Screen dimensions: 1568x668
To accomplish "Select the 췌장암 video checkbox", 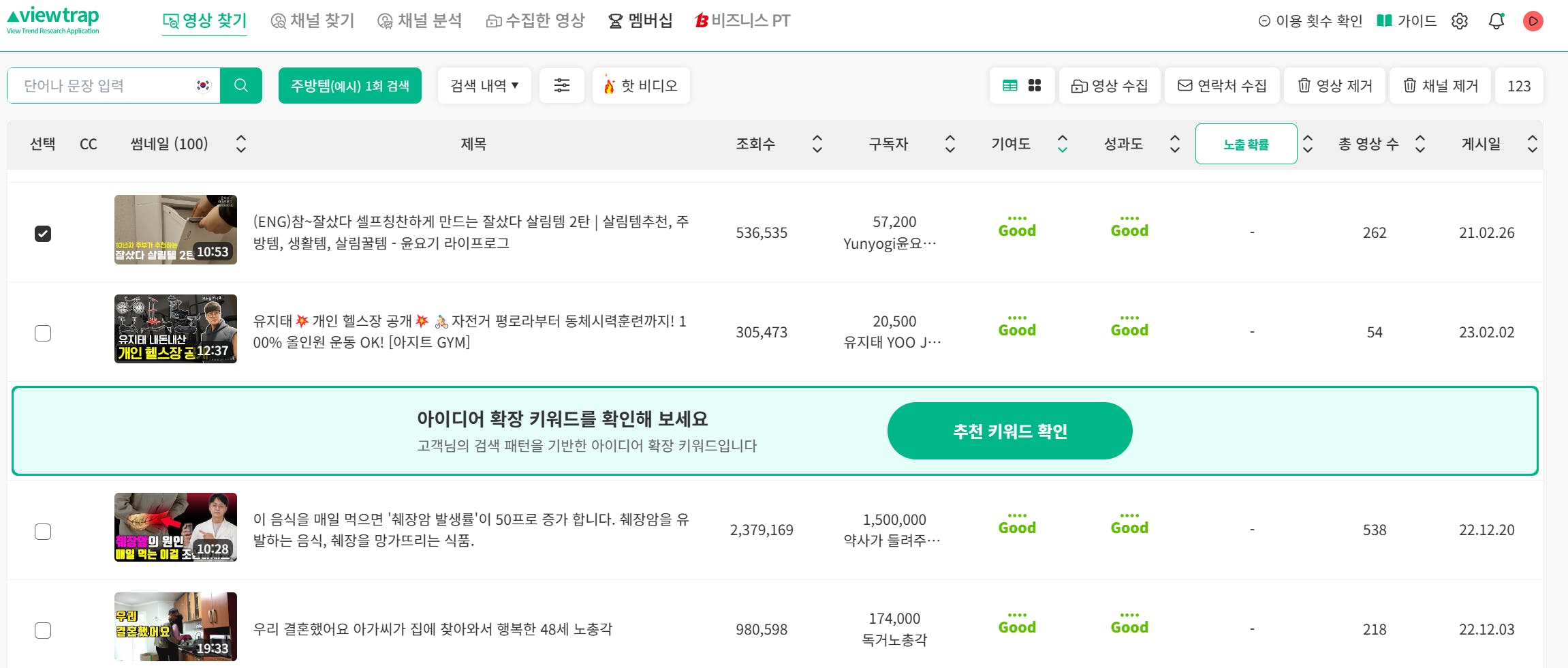I will click(x=43, y=532).
